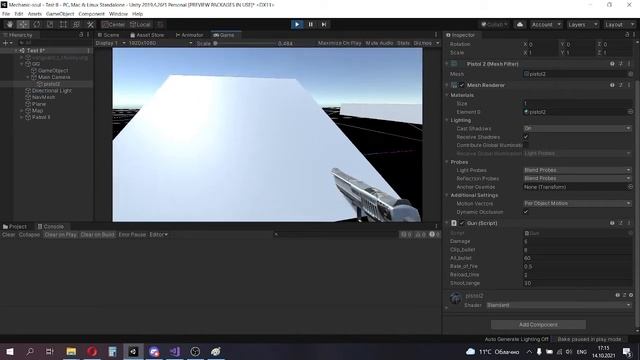Advance one frame with the Step button
Viewport: 640px width, 360px height.
324,24
